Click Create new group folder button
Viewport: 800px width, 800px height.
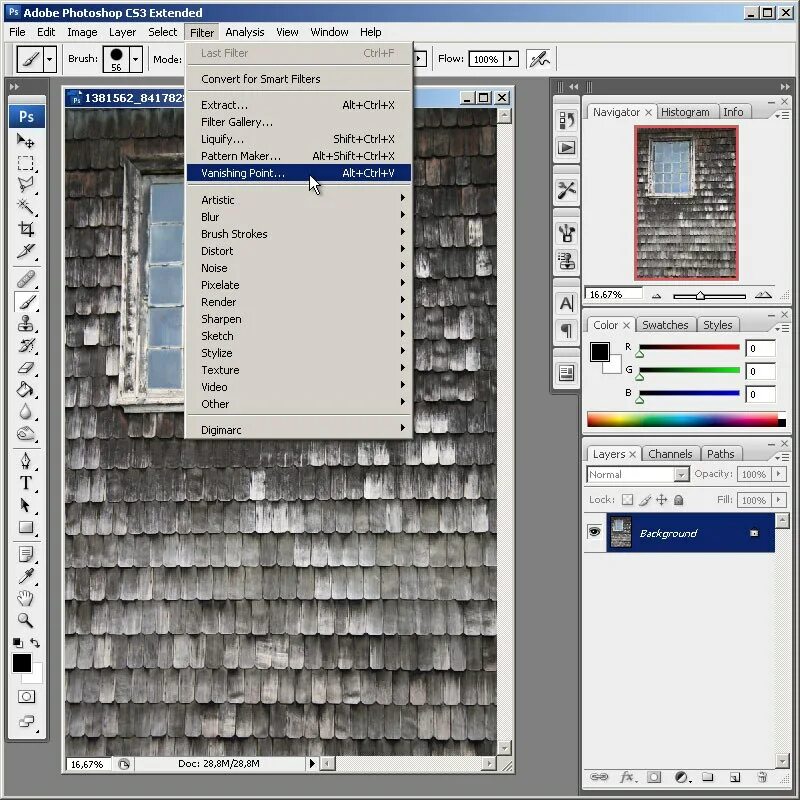click(708, 777)
